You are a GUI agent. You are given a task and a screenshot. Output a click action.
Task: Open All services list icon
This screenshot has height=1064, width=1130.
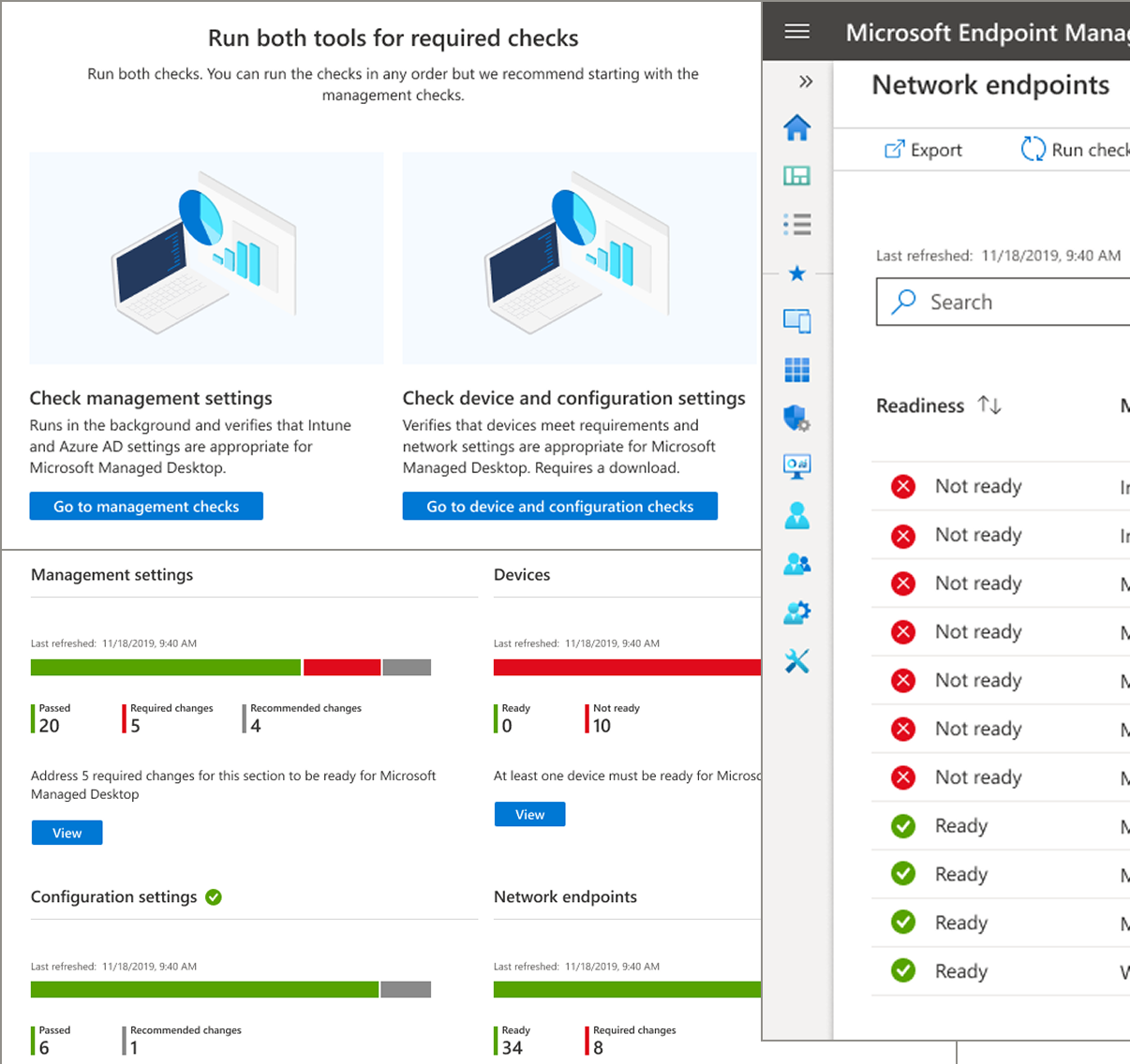pyautogui.click(x=797, y=224)
